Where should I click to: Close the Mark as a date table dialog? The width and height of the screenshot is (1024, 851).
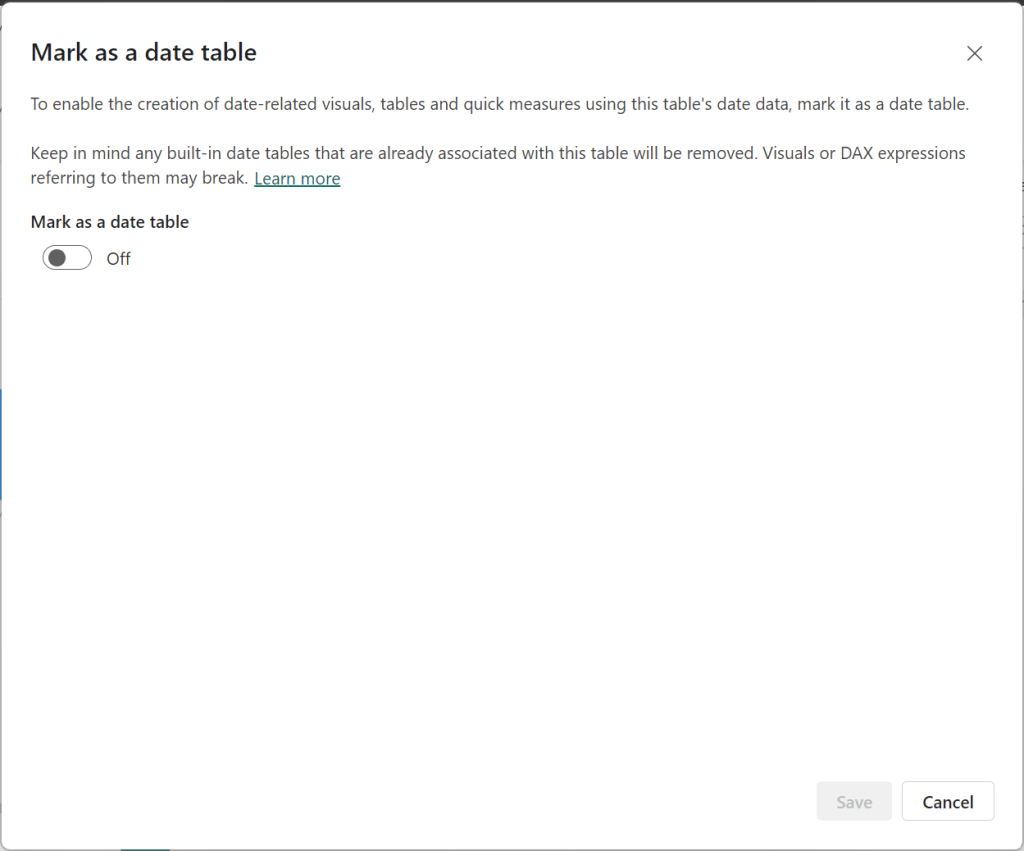pyautogui.click(x=974, y=54)
